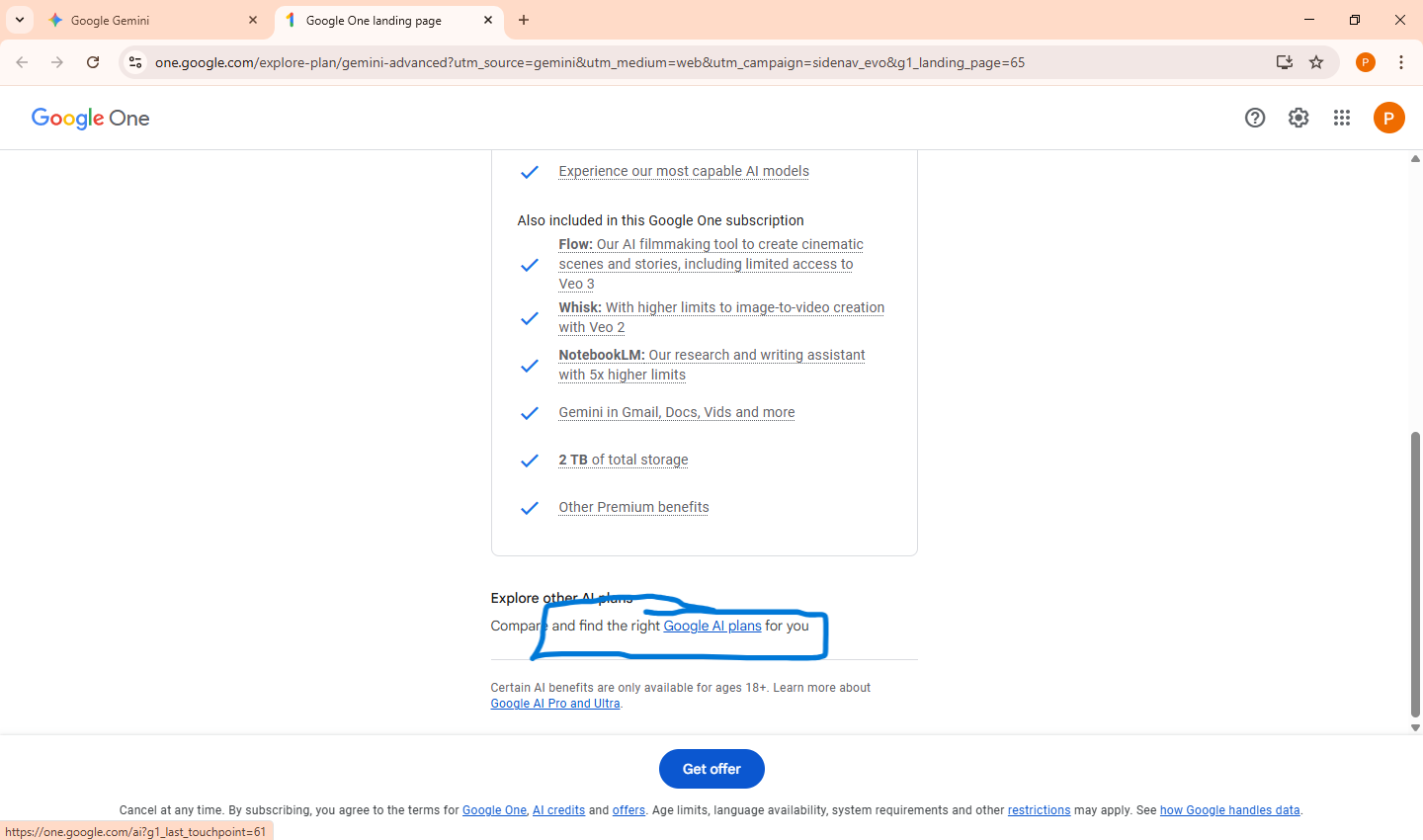1423x840 pixels.
Task: Switch to the Google Gemini tab
Action: pyautogui.click(x=153, y=20)
